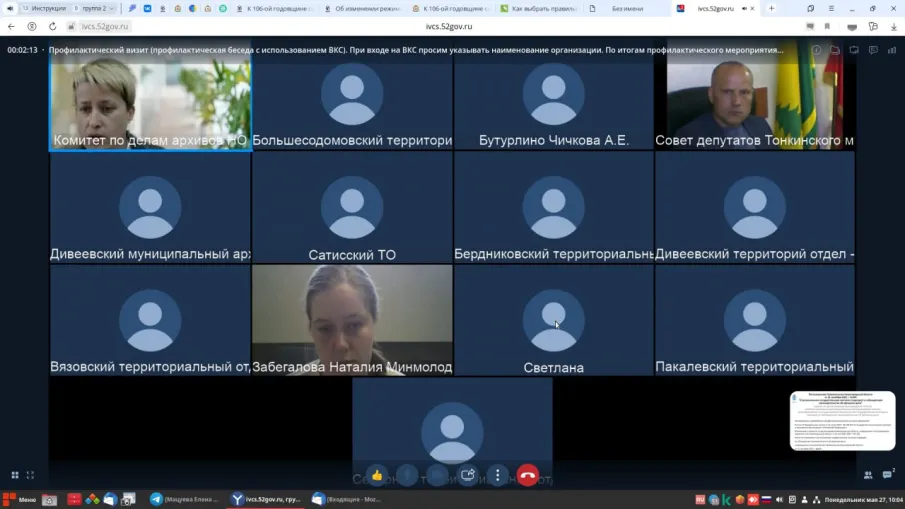This screenshot has height=509, width=905.
Task: Expand the группа 2 tab group dropdown
Action: pyautogui.click(x=94, y=9)
